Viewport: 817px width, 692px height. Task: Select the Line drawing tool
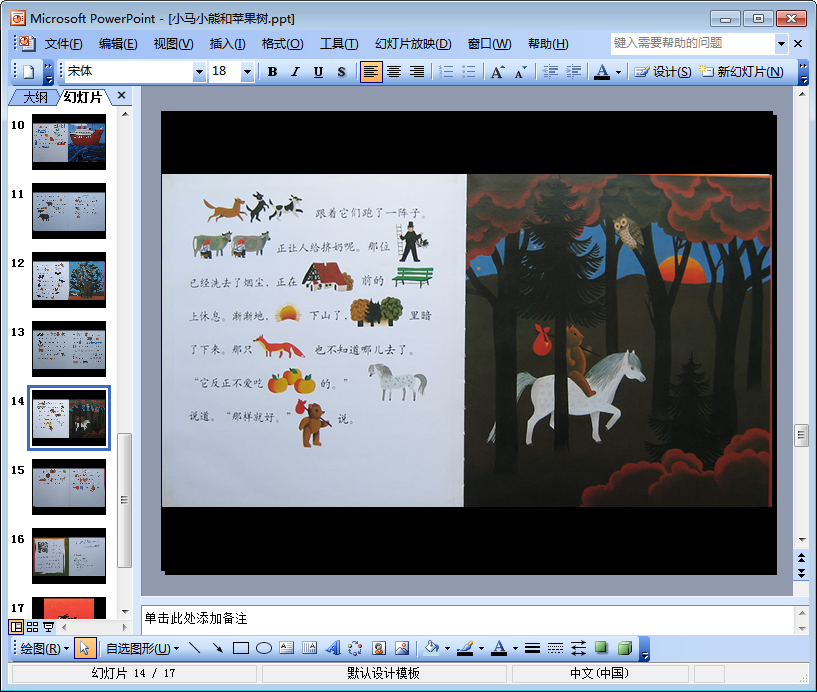tap(194, 648)
